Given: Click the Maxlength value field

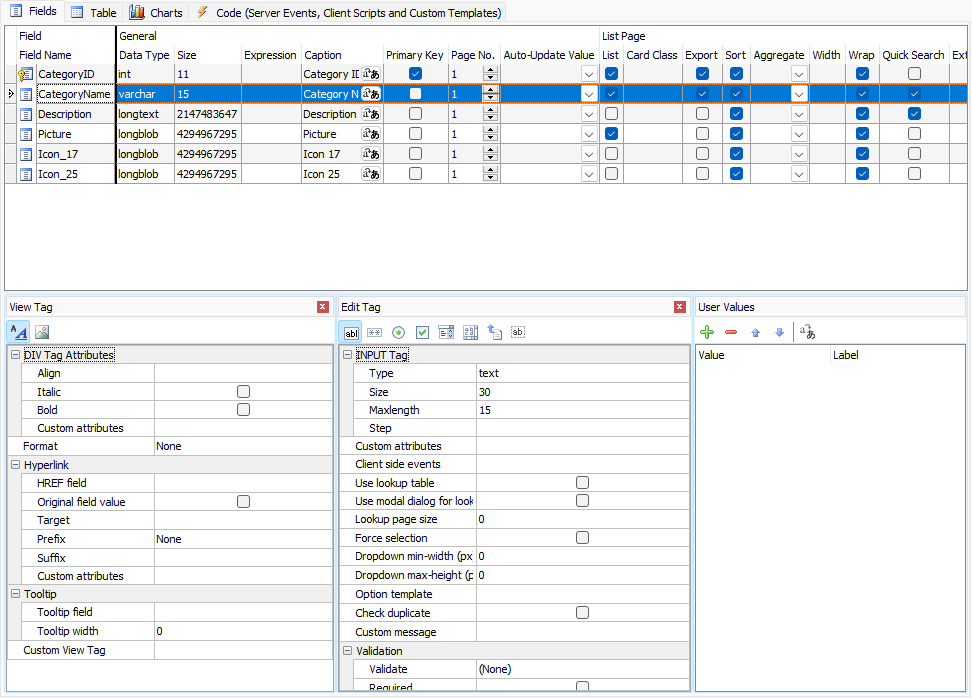Looking at the screenshot, I should pyautogui.click(x=582, y=410).
